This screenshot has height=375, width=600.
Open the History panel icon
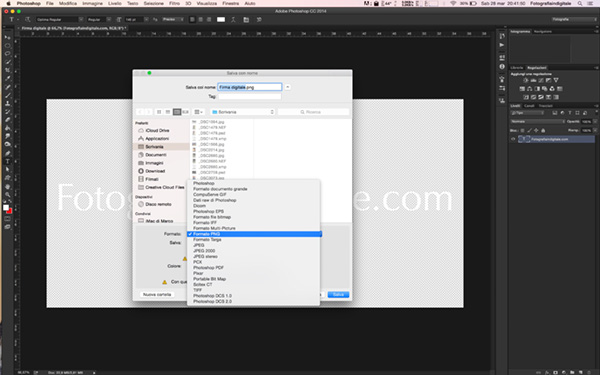click(x=502, y=36)
